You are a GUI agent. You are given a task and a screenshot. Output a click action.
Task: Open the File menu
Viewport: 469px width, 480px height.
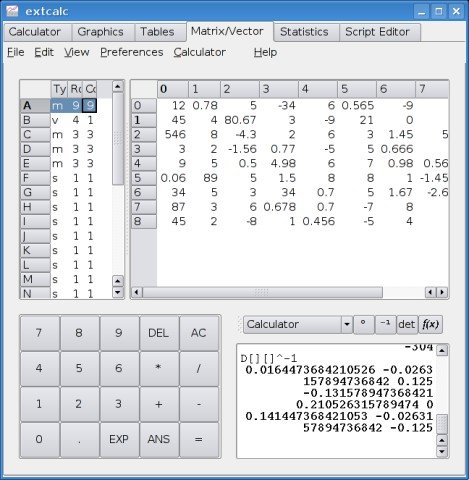[16, 52]
